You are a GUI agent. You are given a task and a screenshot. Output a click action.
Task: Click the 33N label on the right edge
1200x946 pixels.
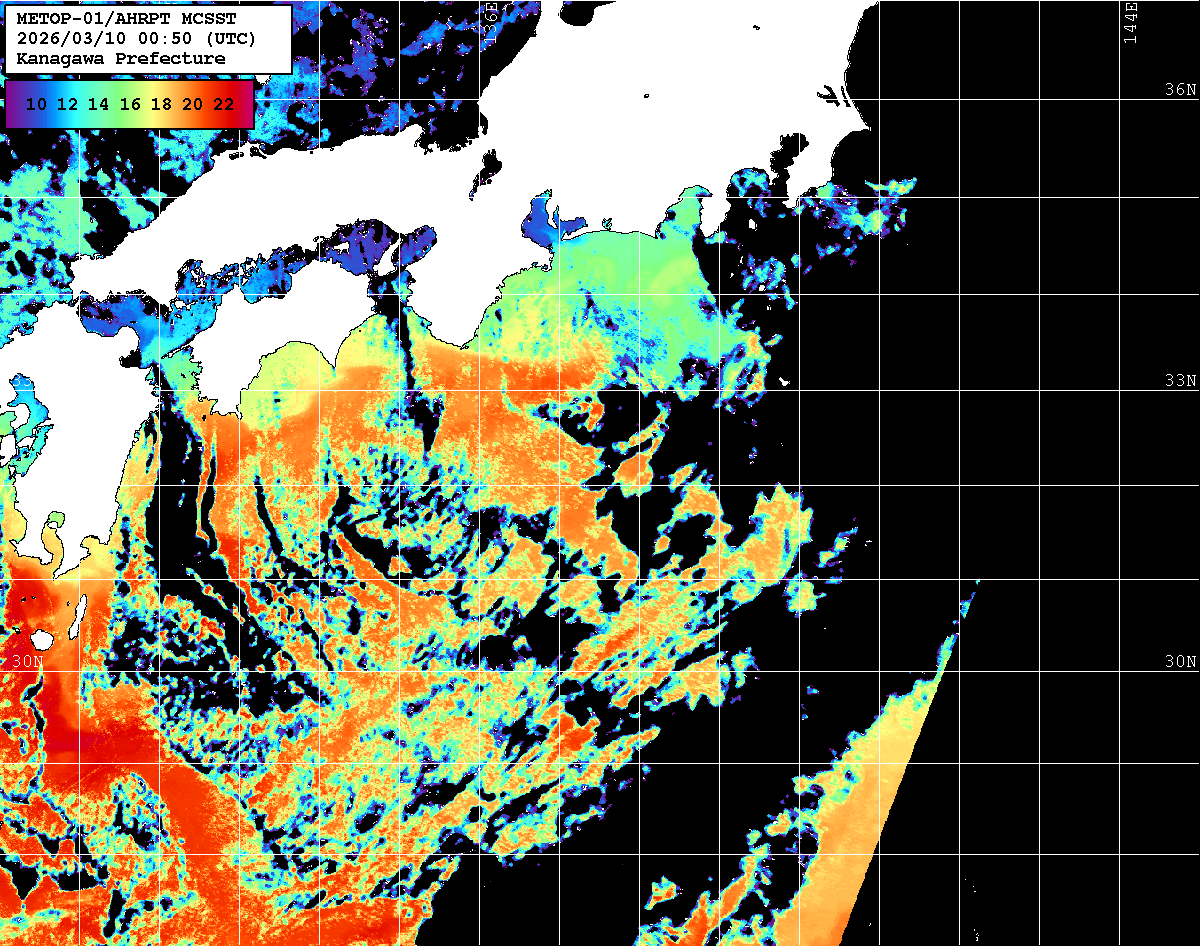(1180, 381)
